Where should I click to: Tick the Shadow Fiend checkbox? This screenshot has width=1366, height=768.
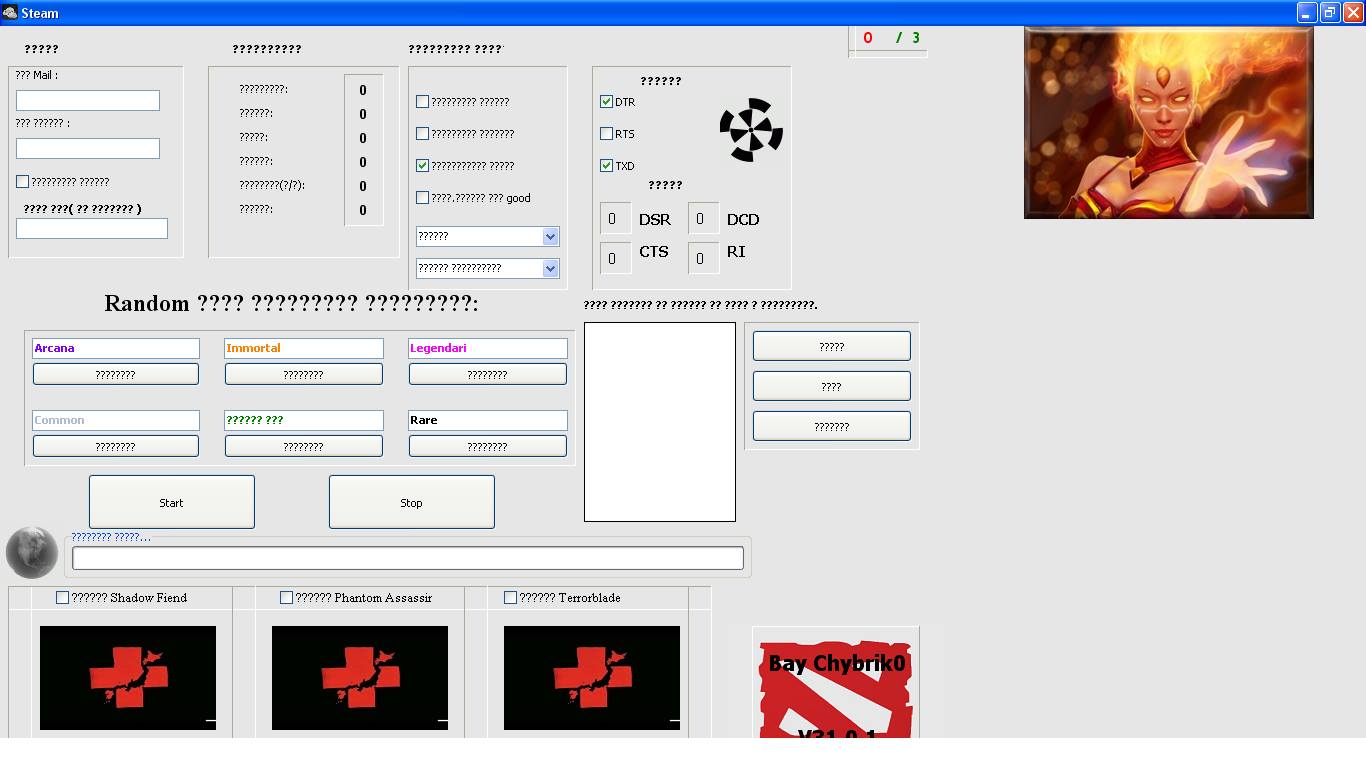(x=62, y=598)
